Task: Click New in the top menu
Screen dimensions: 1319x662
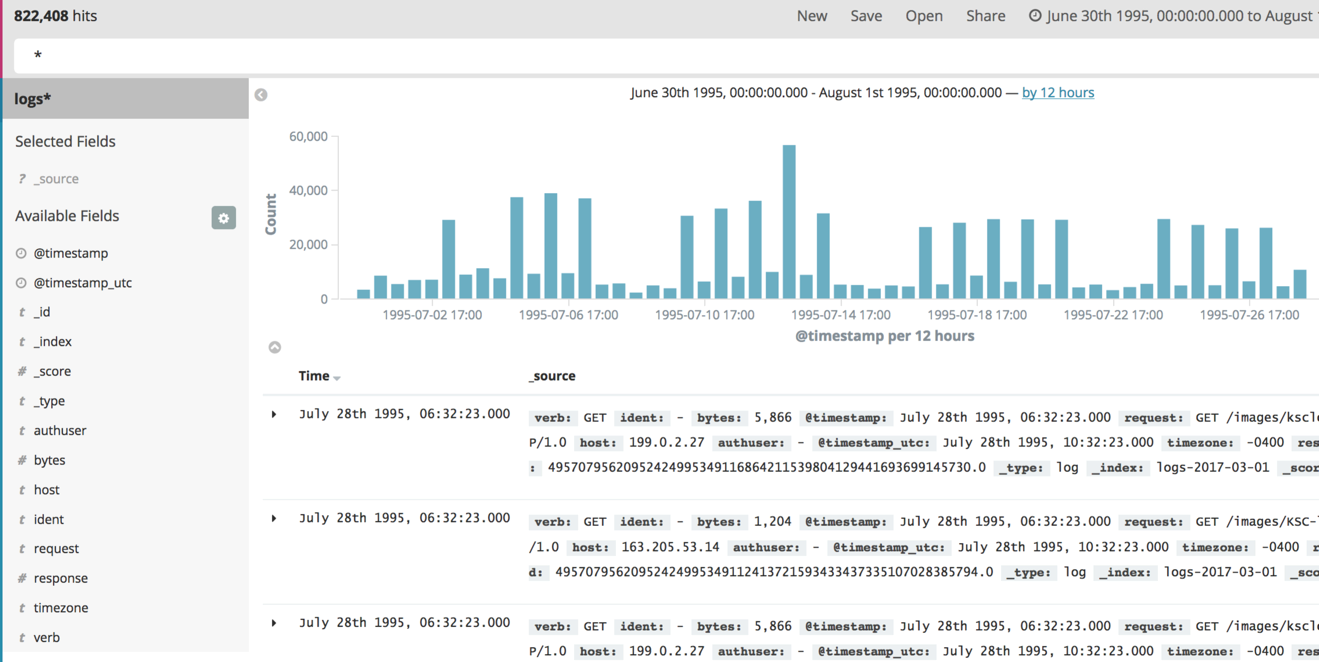Action: 811,16
